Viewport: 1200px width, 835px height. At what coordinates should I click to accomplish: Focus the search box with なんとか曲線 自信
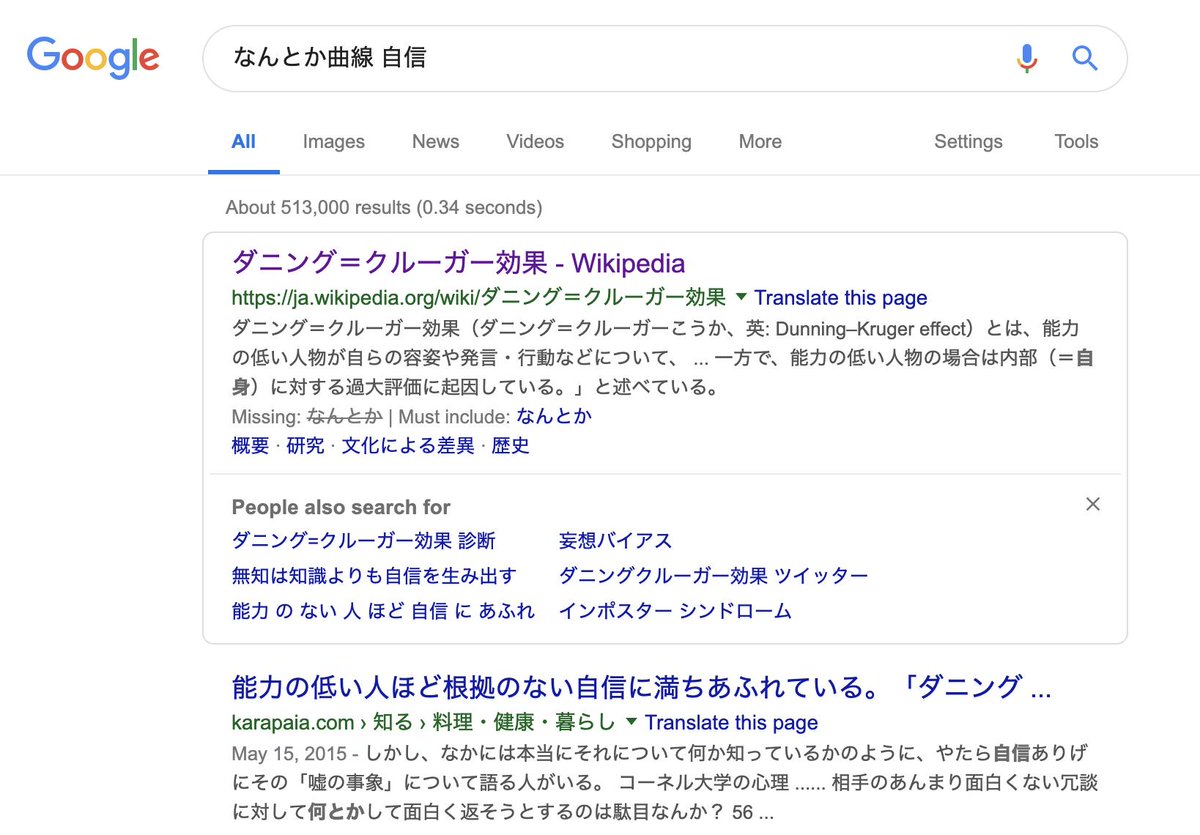click(x=665, y=58)
